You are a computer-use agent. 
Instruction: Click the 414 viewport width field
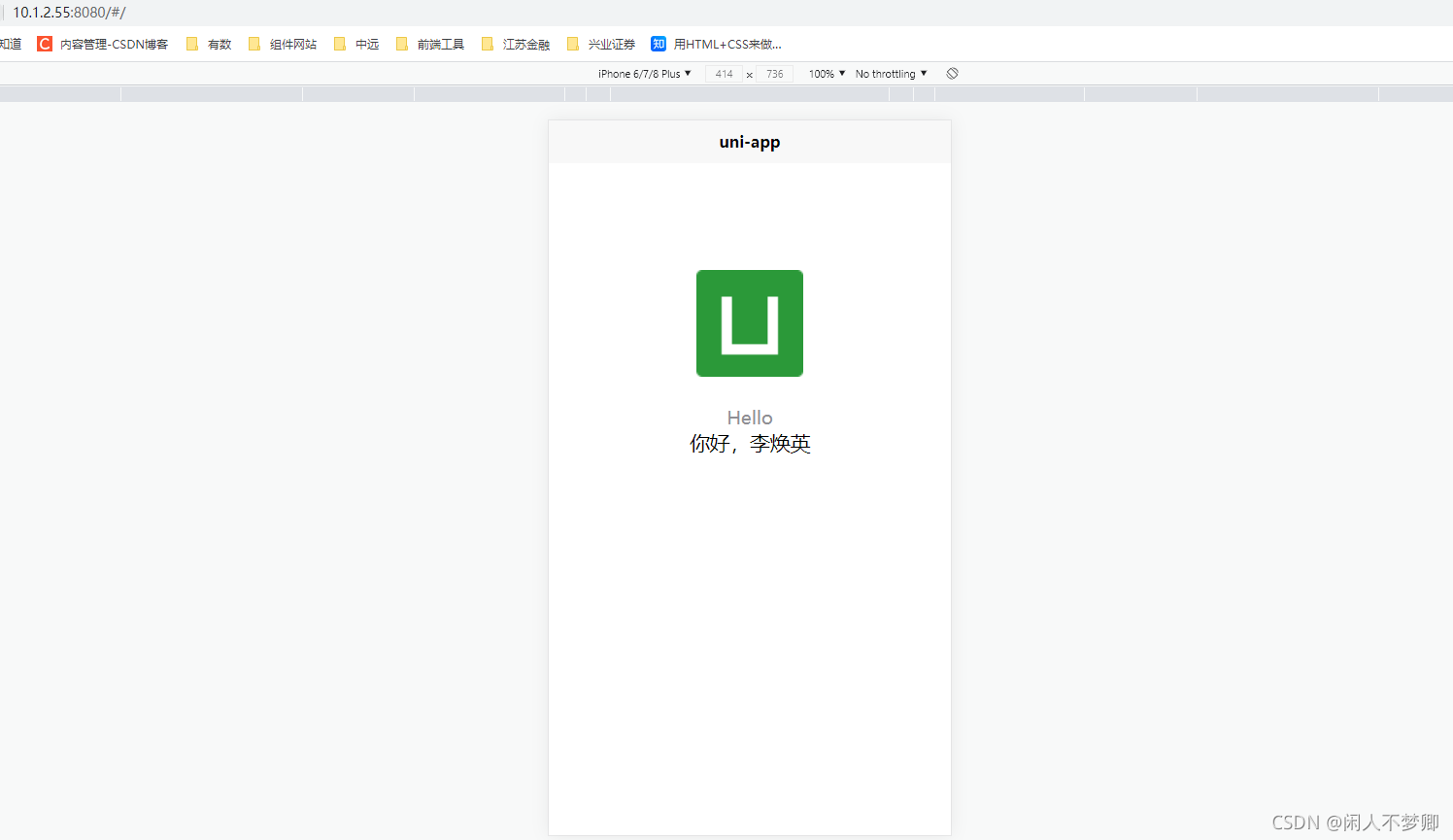[724, 74]
